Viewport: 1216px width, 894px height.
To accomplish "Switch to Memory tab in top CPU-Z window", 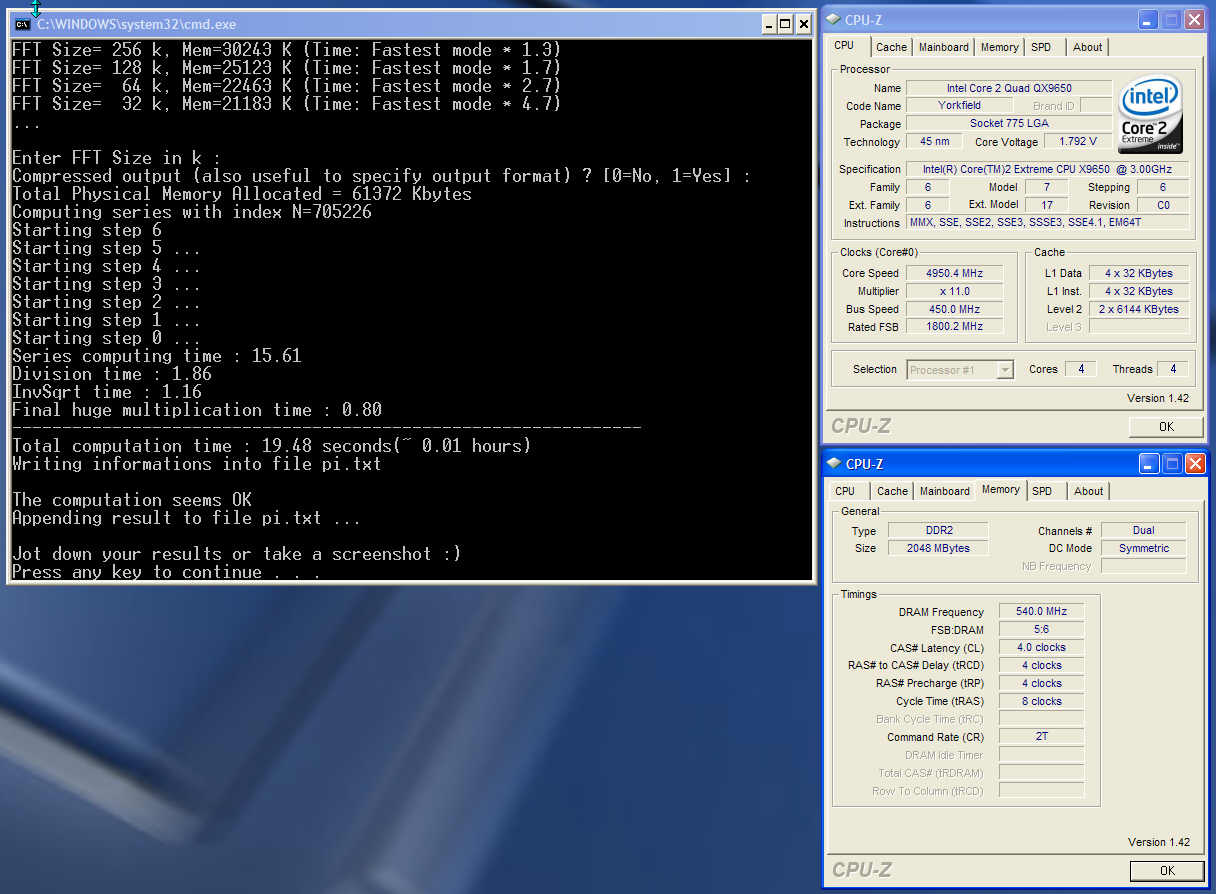I will coord(999,47).
